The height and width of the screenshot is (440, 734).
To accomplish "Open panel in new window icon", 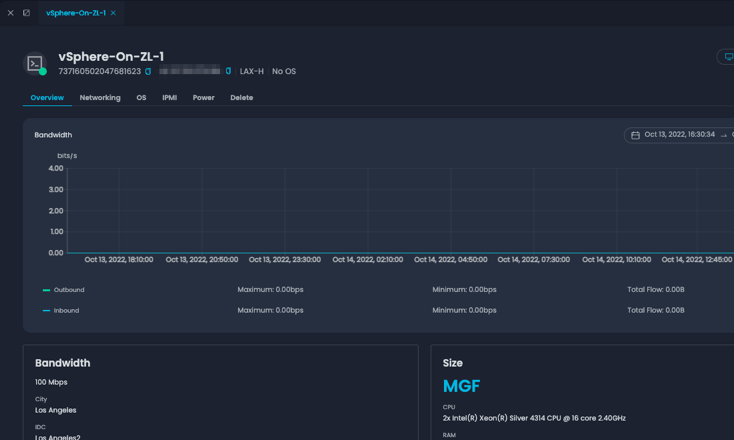I will pos(26,13).
